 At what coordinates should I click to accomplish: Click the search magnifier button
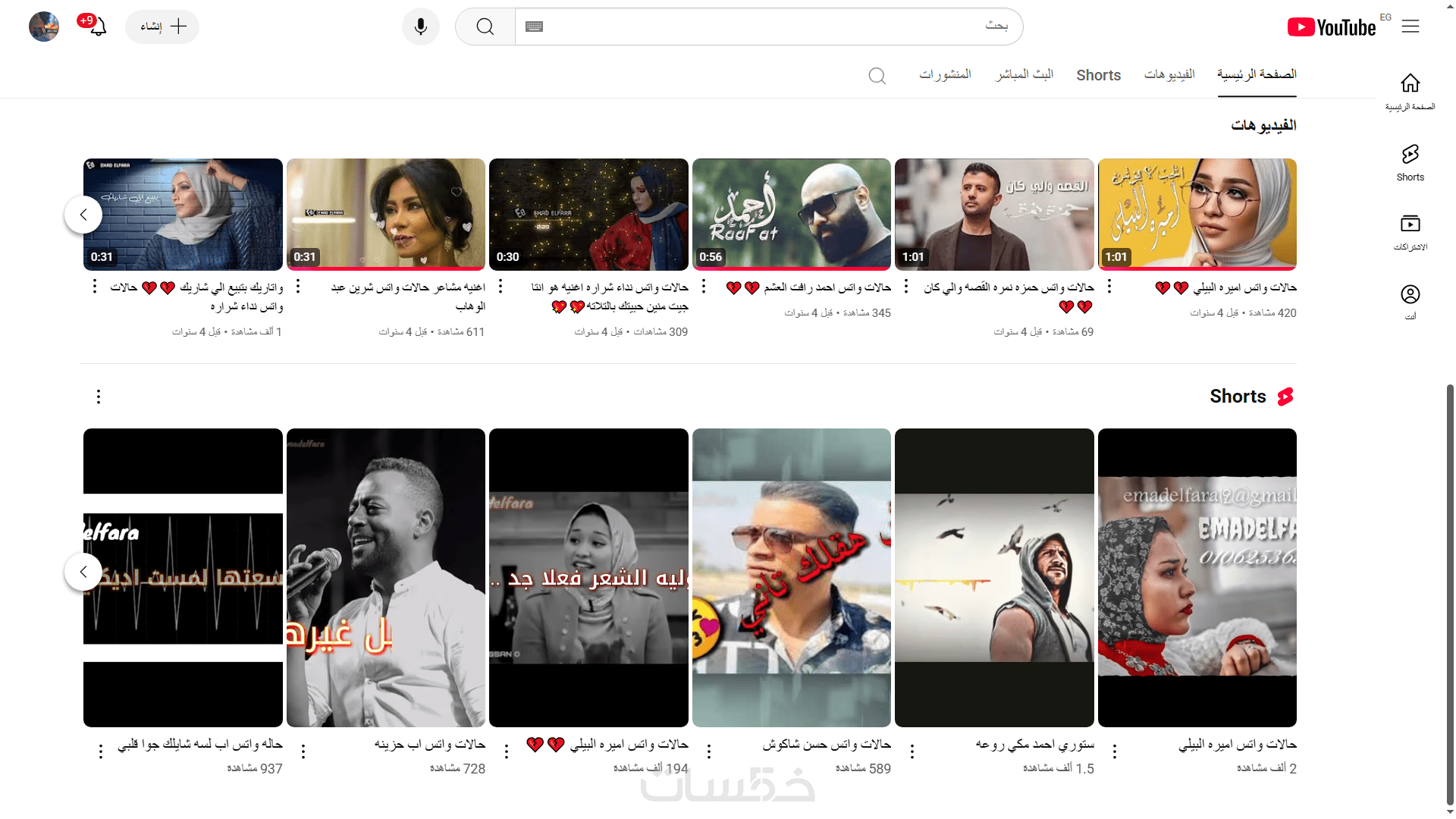(485, 27)
